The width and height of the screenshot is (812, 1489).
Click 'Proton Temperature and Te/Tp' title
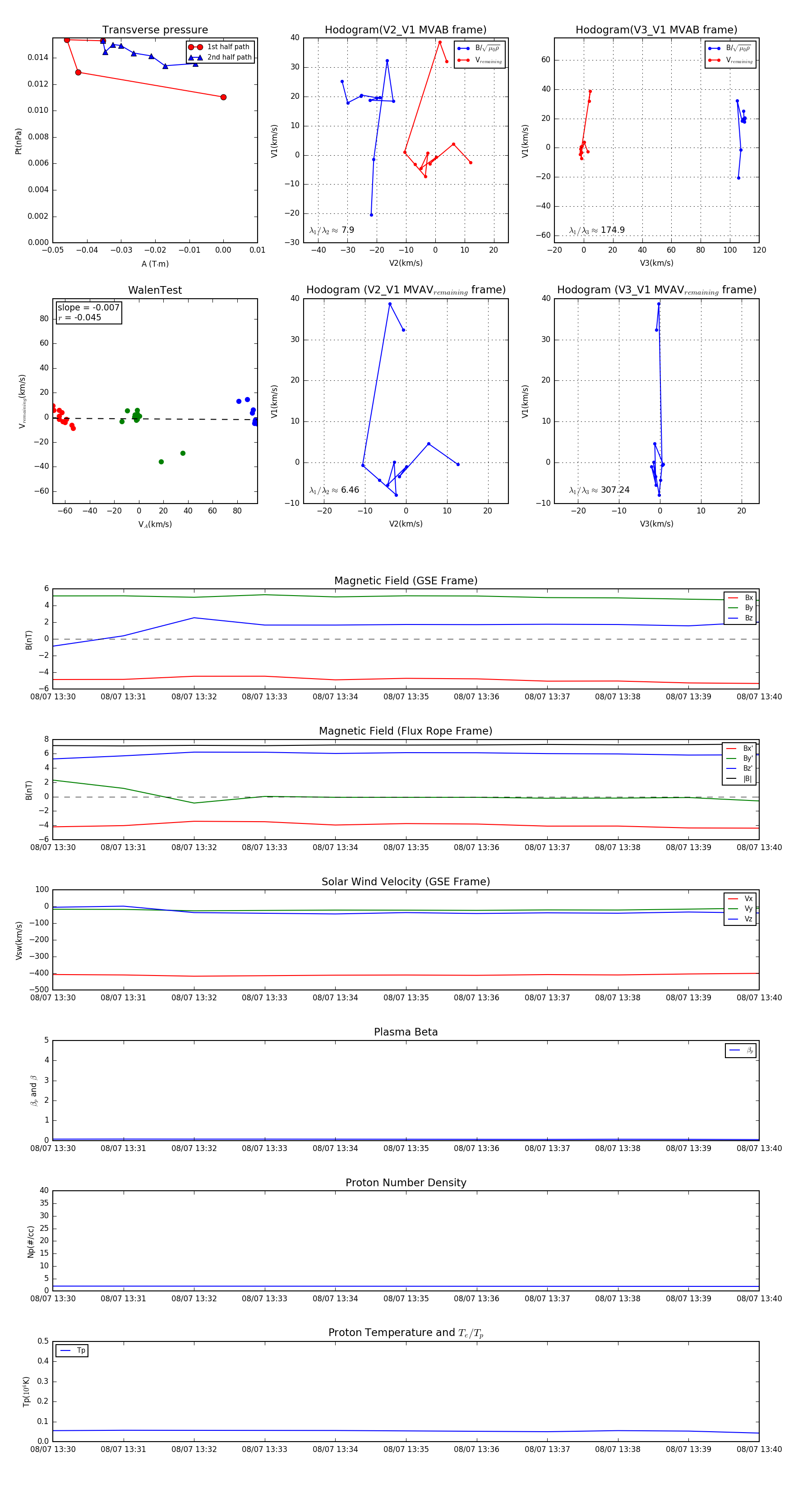pyautogui.click(x=406, y=1332)
